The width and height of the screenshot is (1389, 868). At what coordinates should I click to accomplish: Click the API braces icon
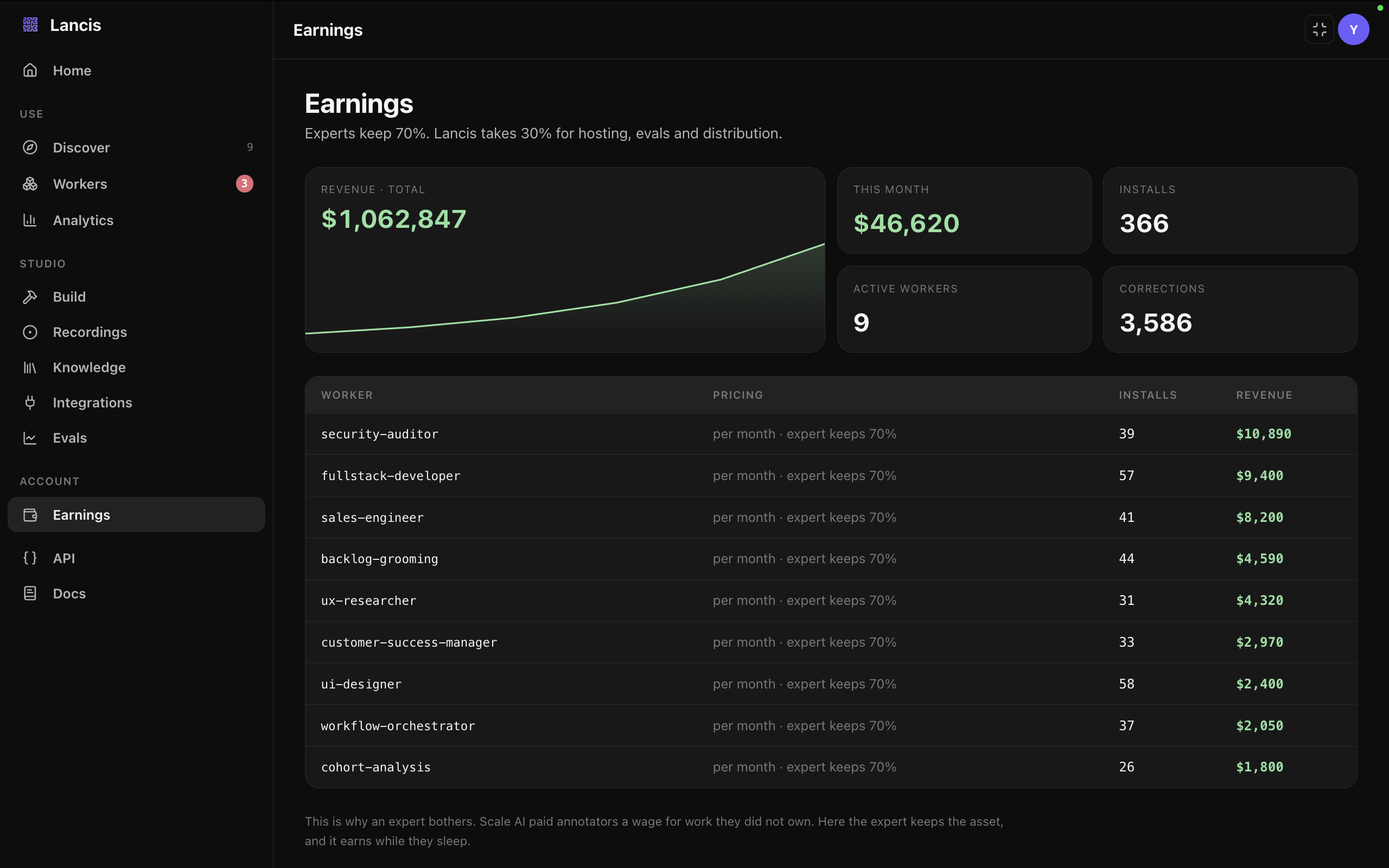[x=30, y=558]
